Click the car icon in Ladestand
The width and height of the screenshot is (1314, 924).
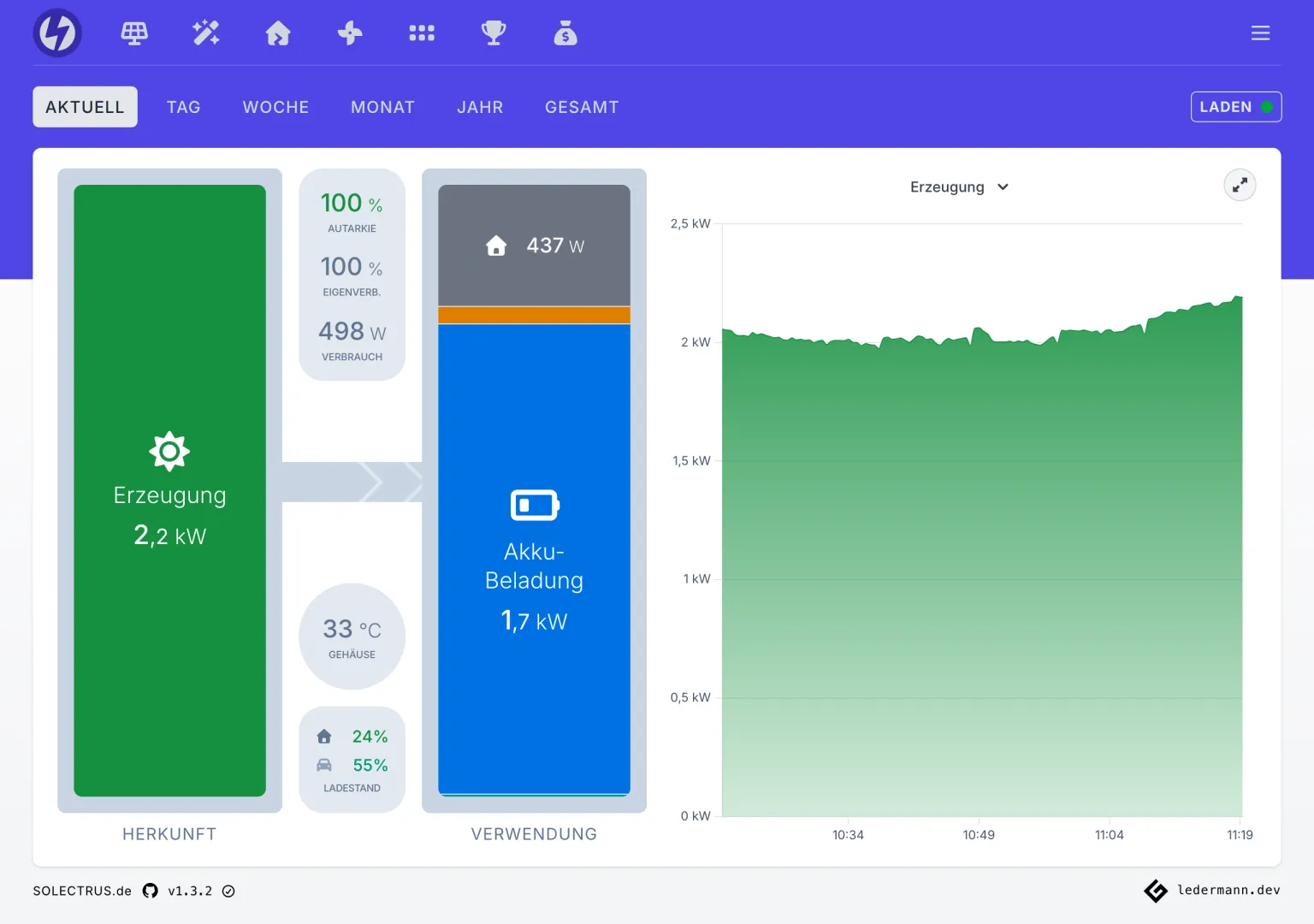pos(324,765)
